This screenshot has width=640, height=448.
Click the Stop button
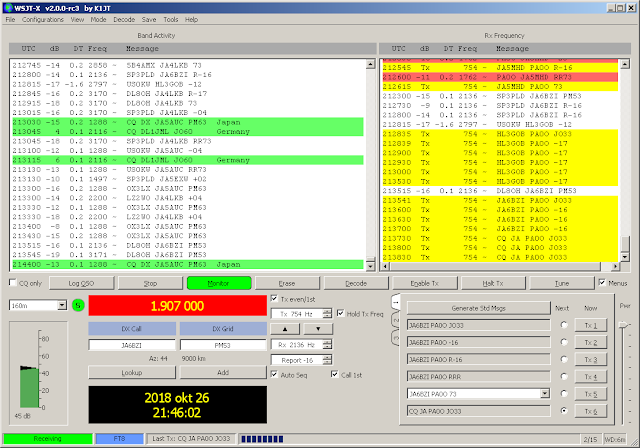click(150, 283)
